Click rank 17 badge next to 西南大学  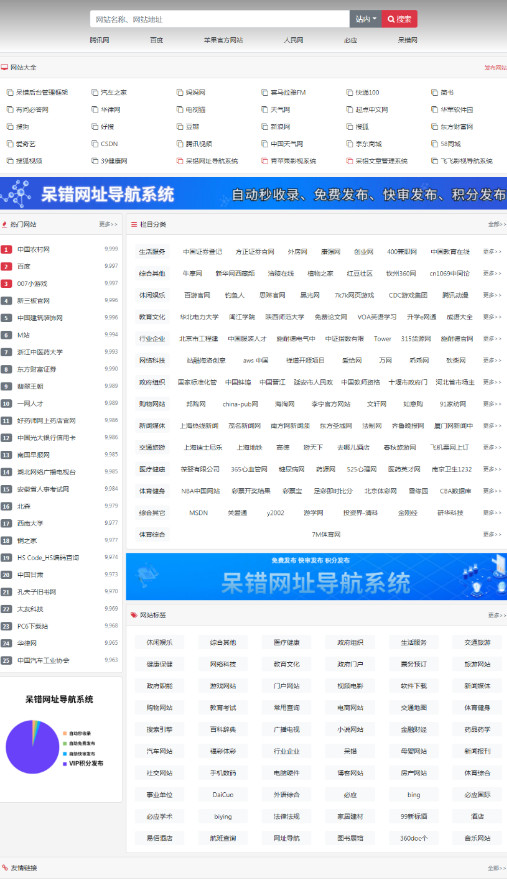(6, 523)
